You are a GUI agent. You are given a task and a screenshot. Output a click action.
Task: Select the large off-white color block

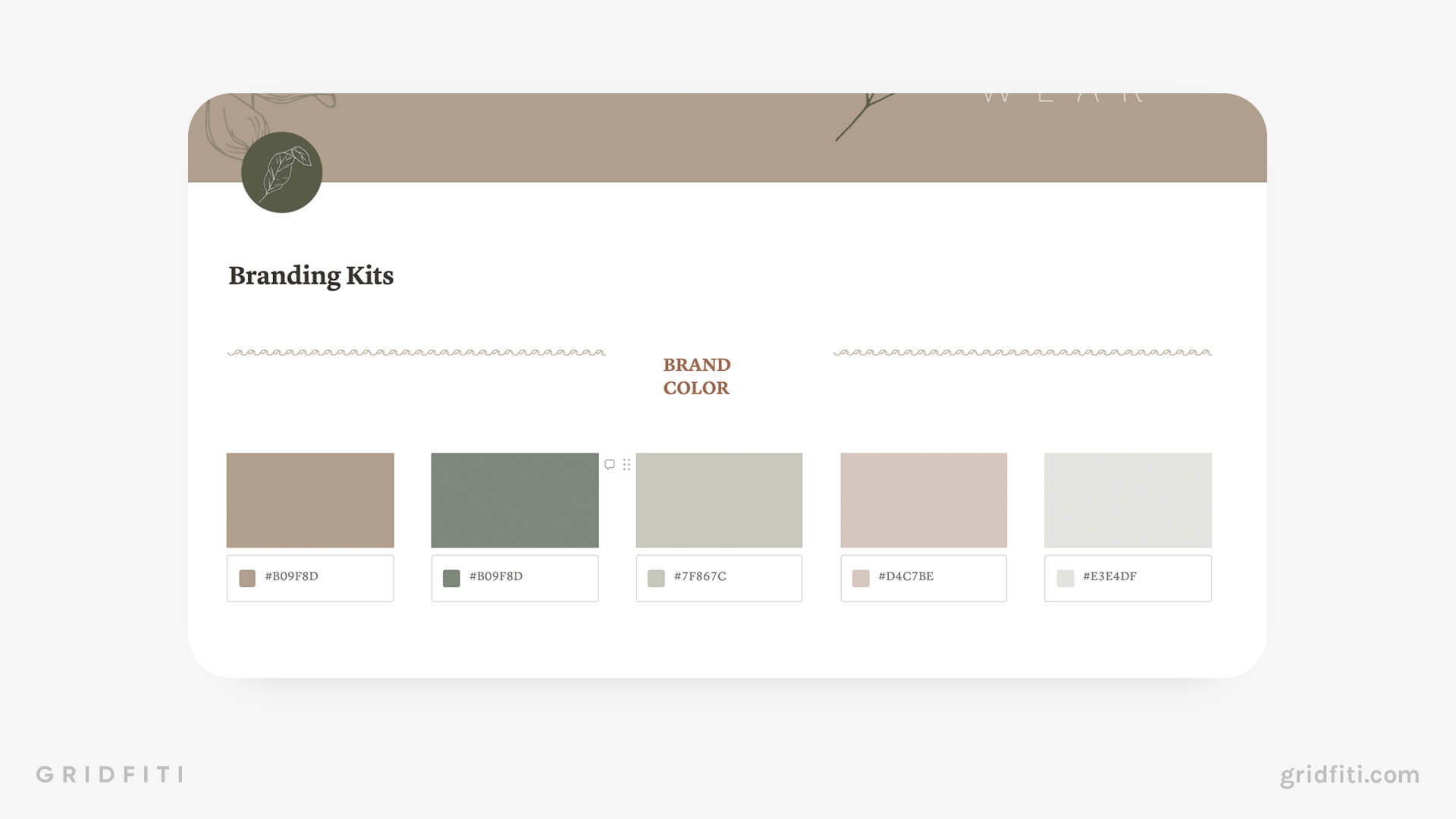pyautogui.click(x=1128, y=500)
